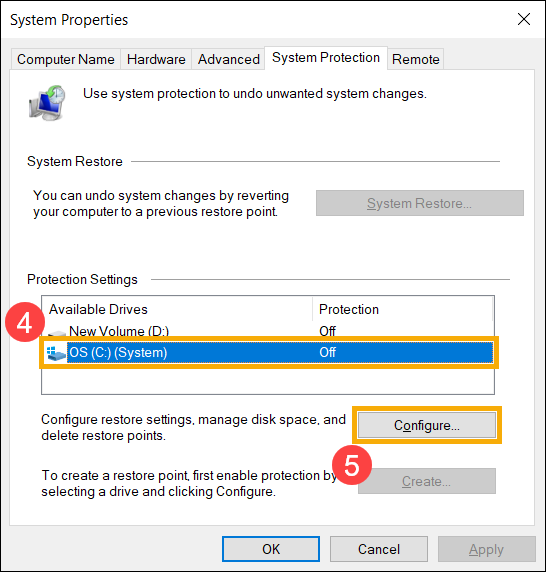Select the OS (C:) (System) drive row

coord(269,353)
